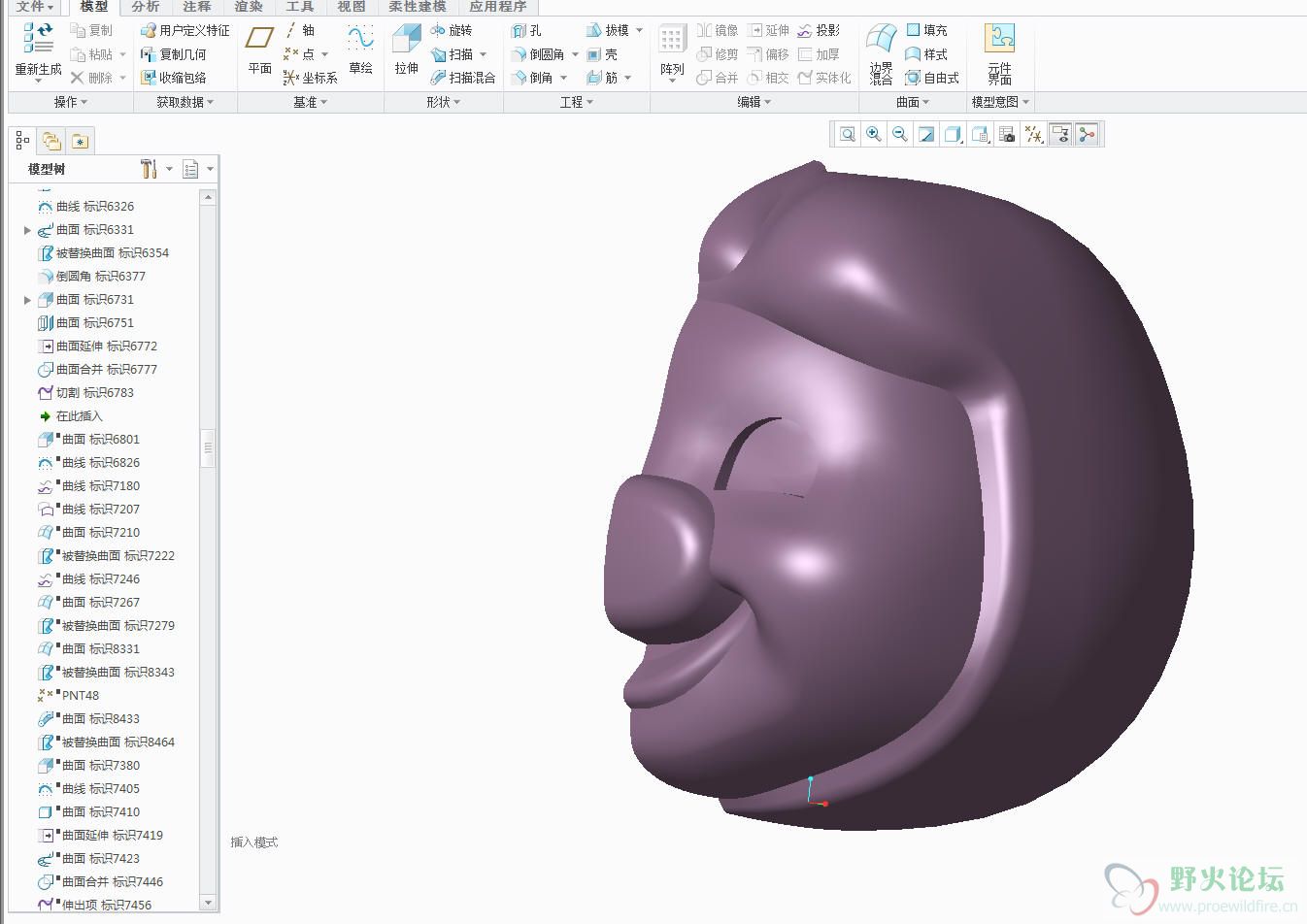Open the view manager camera icon
The image size is (1307, 924).
(1007, 135)
